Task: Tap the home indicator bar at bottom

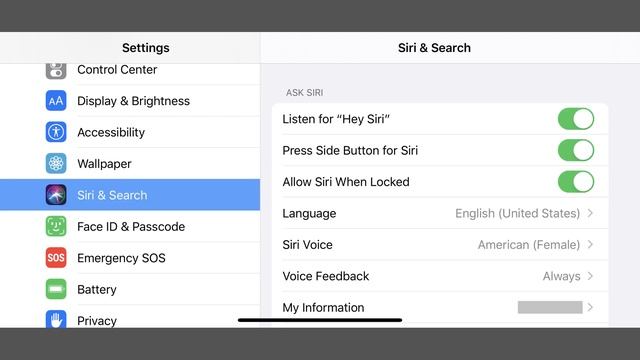Action: click(320, 320)
